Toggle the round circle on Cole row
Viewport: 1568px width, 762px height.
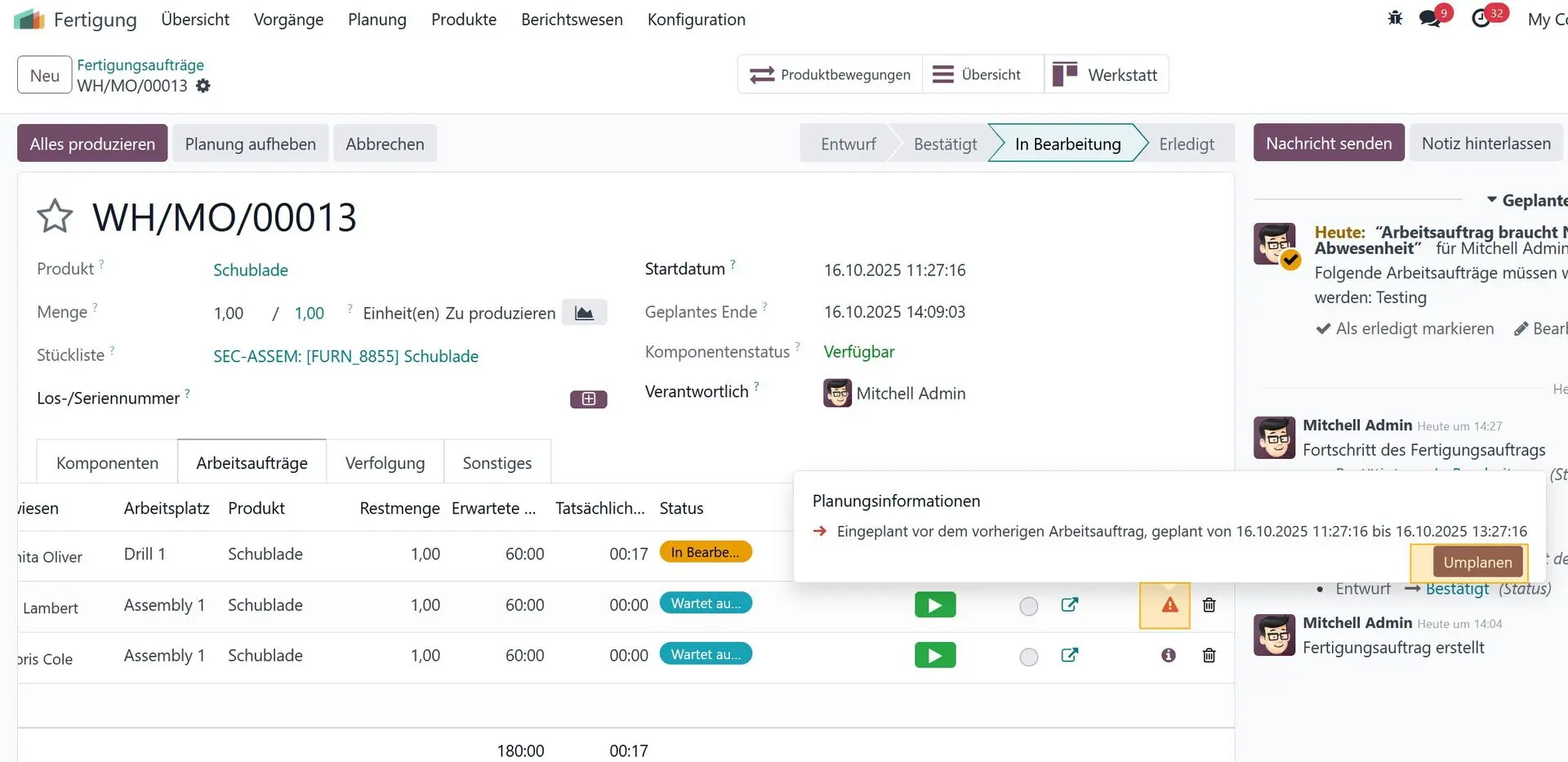[x=1029, y=657]
